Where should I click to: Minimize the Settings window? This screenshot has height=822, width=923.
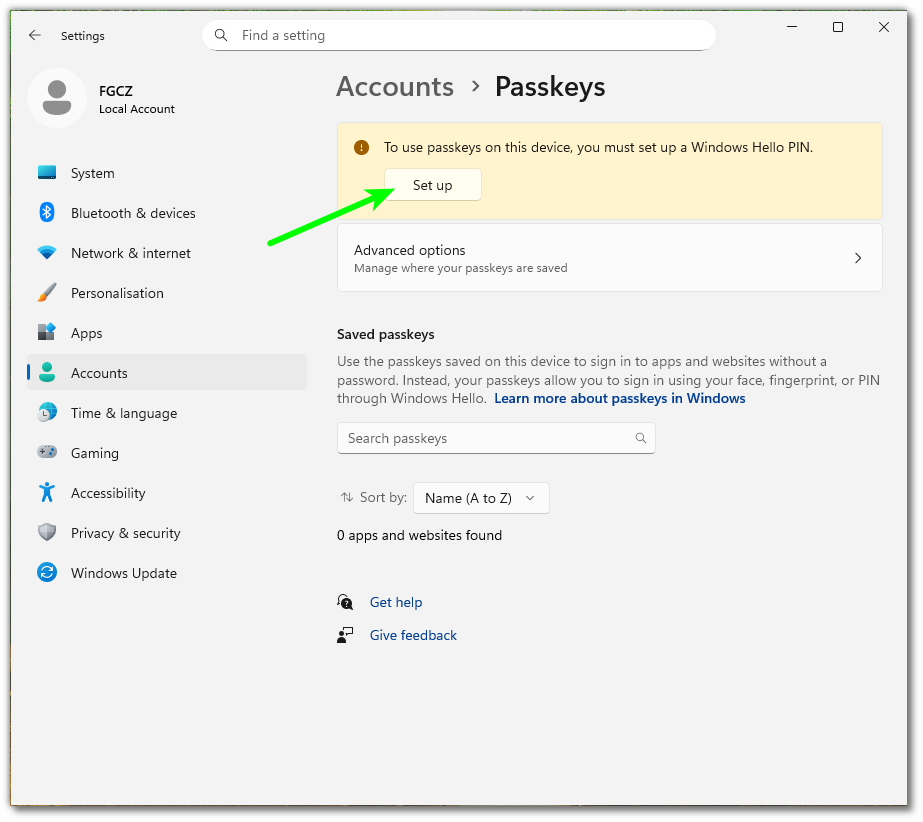click(x=792, y=27)
